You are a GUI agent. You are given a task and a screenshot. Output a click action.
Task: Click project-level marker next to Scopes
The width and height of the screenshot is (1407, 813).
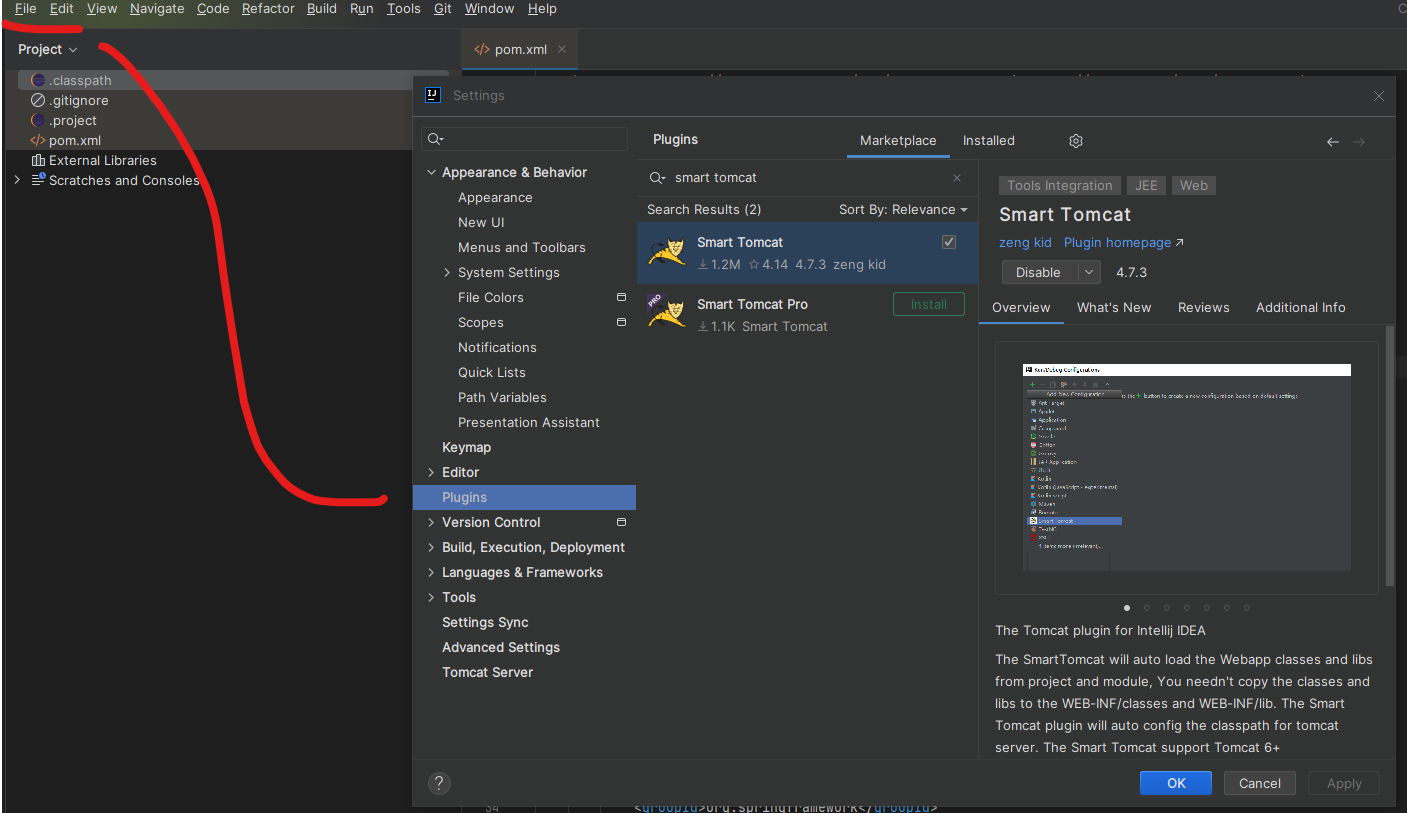pyautogui.click(x=621, y=322)
